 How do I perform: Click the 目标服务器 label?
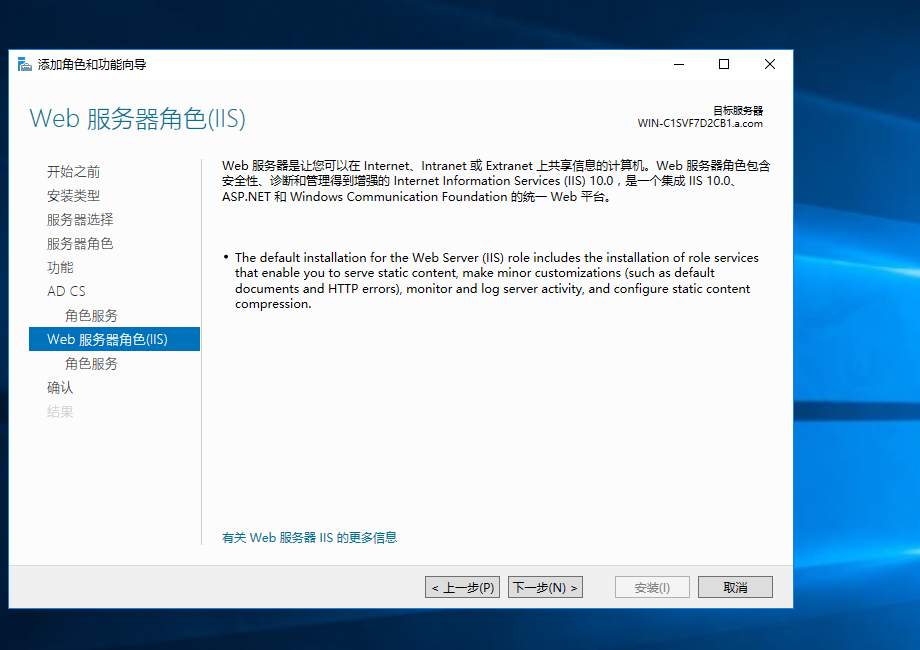click(x=738, y=111)
